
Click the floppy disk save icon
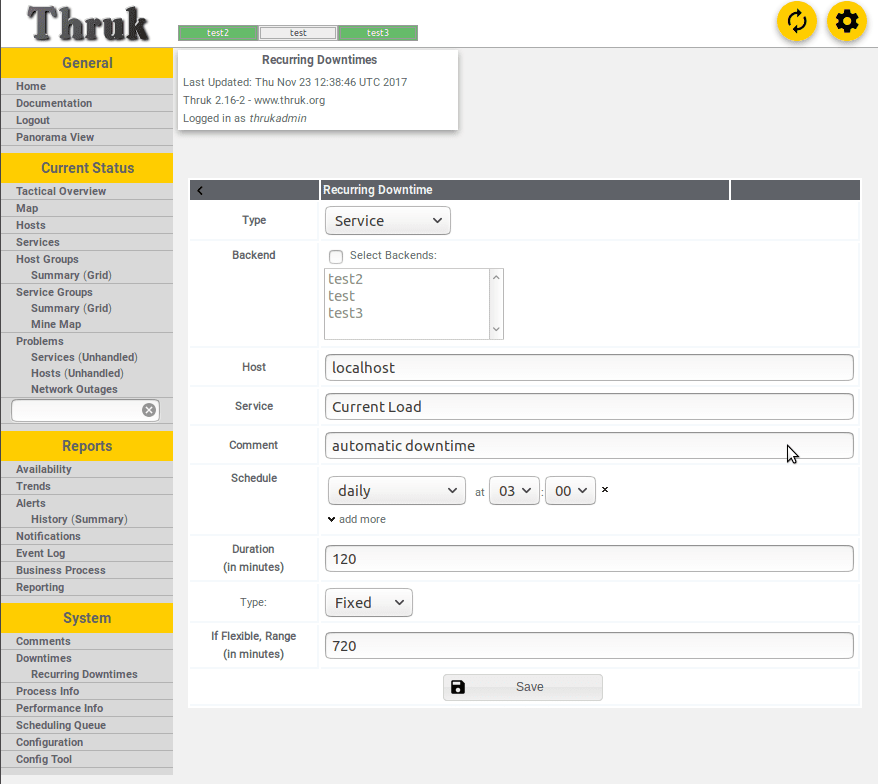(x=457, y=687)
